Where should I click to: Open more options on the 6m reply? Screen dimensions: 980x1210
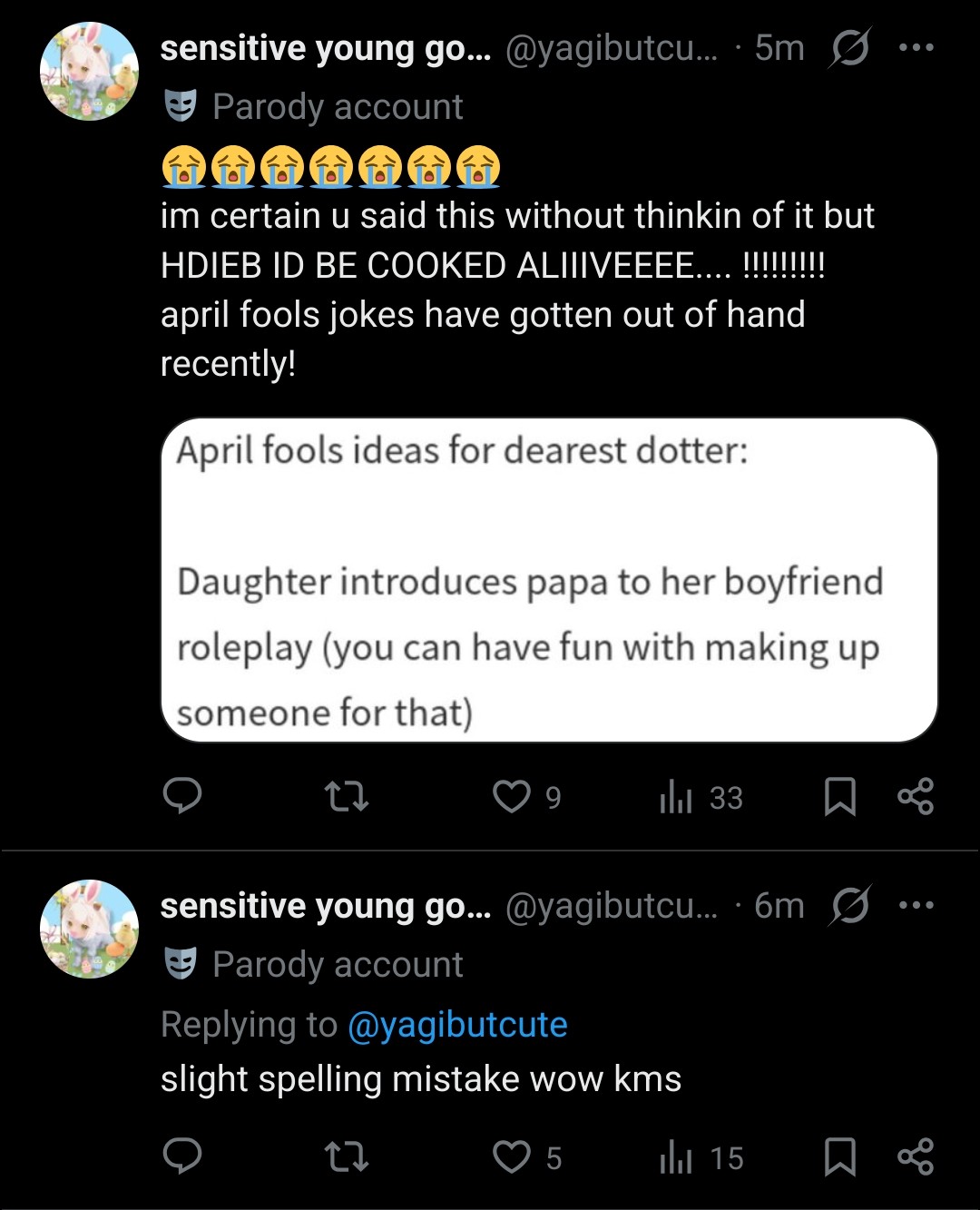point(916,905)
